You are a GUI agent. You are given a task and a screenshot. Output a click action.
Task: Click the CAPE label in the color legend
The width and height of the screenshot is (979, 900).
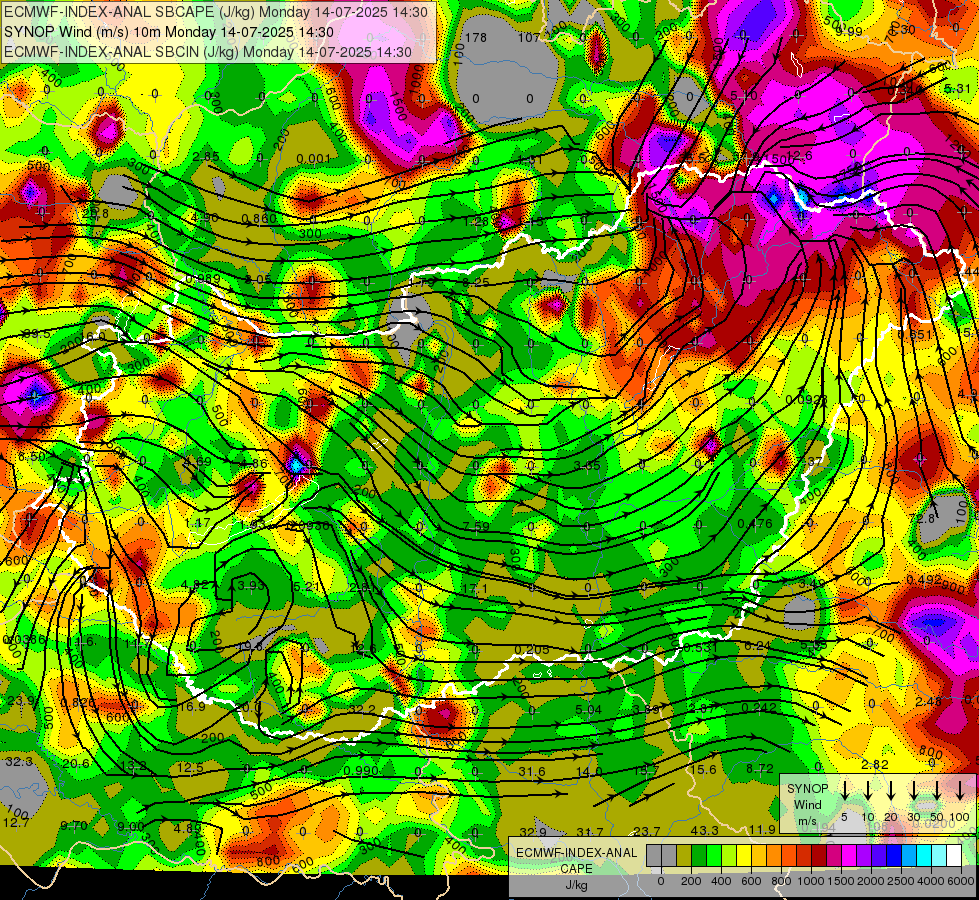tap(576, 869)
